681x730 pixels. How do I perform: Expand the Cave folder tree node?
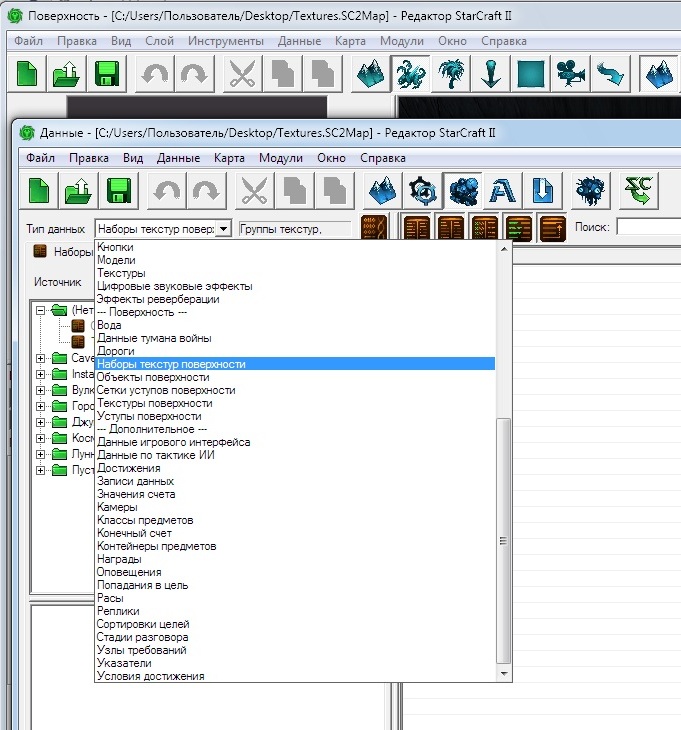pyautogui.click(x=41, y=358)
